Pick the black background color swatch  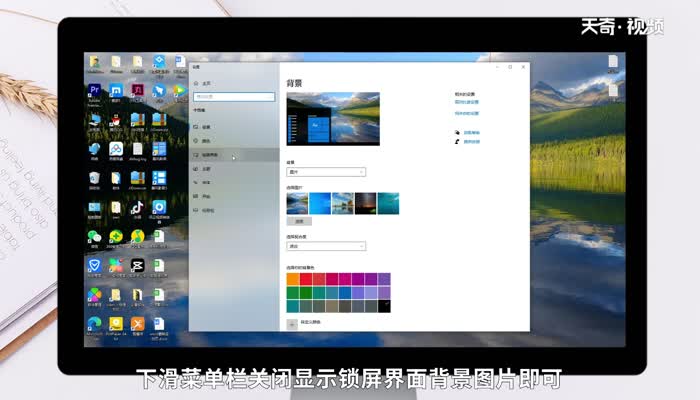click(384, 306)
